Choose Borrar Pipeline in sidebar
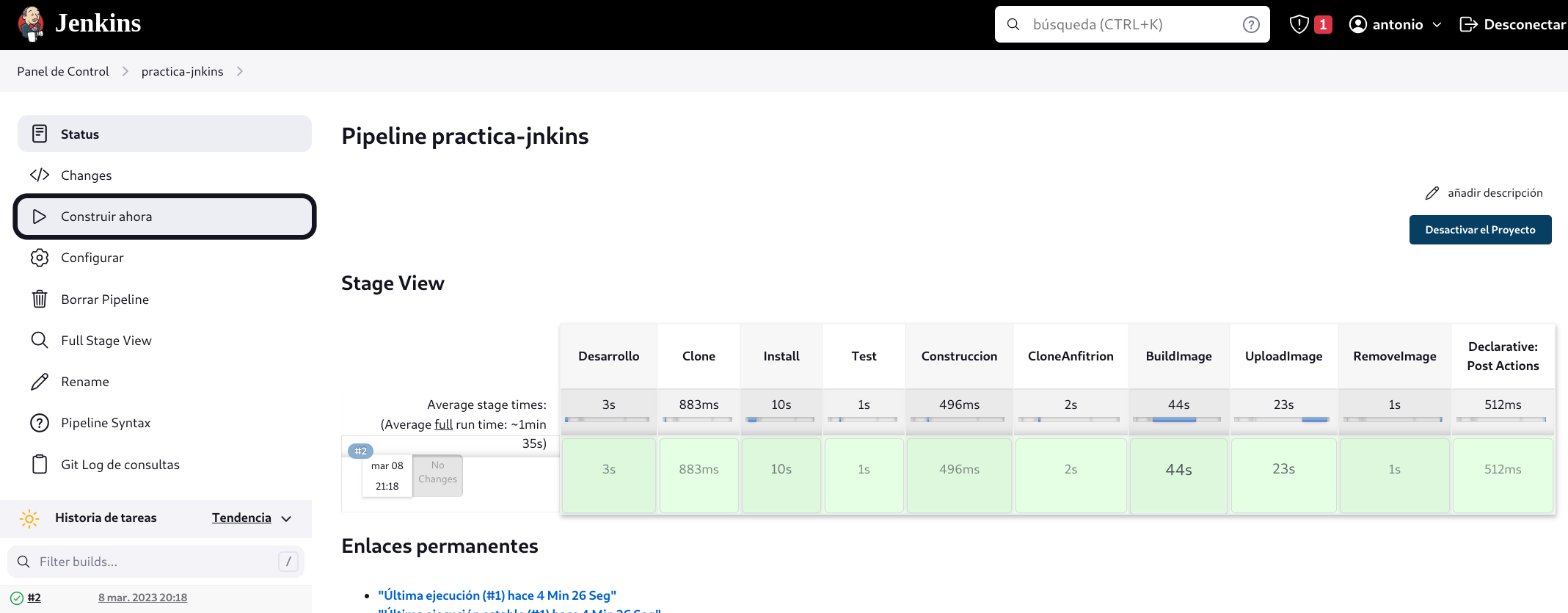Screen dimensions: 1568x613 point(164,299)
